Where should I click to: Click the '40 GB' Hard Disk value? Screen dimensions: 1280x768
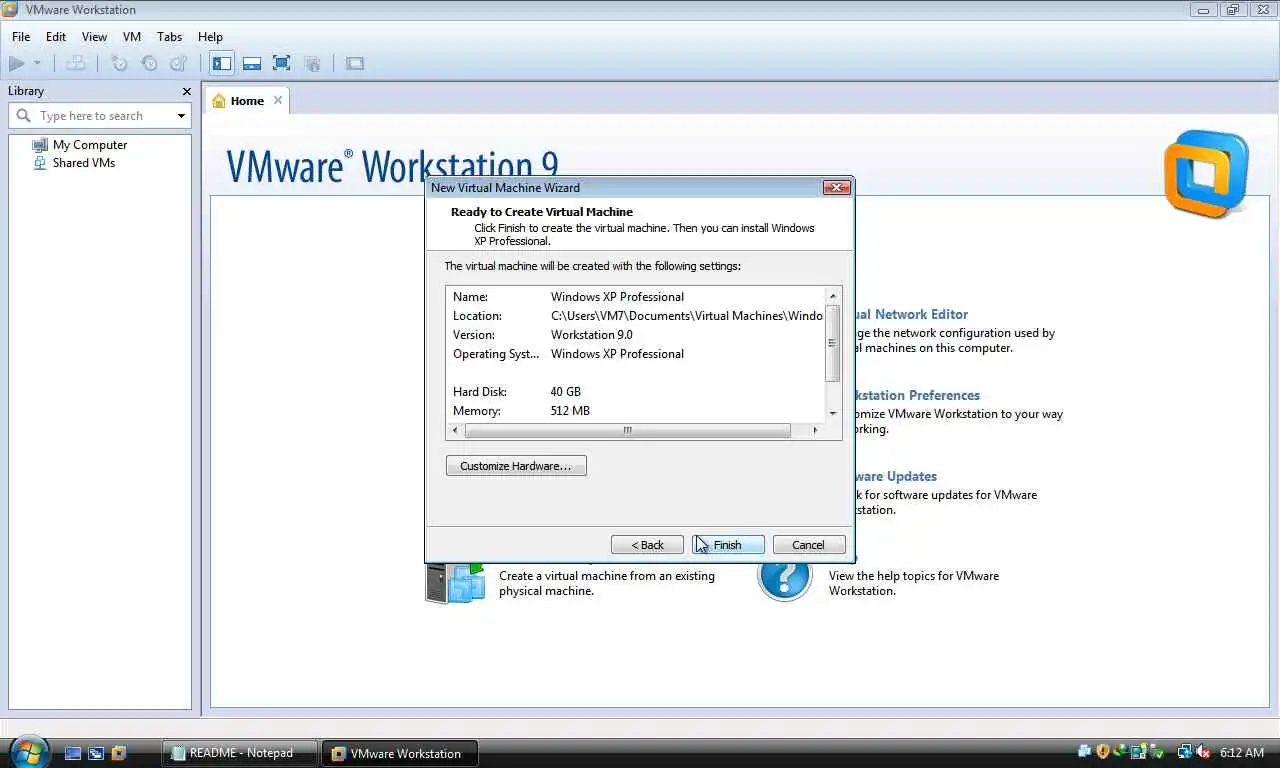[x=565, y=392]
